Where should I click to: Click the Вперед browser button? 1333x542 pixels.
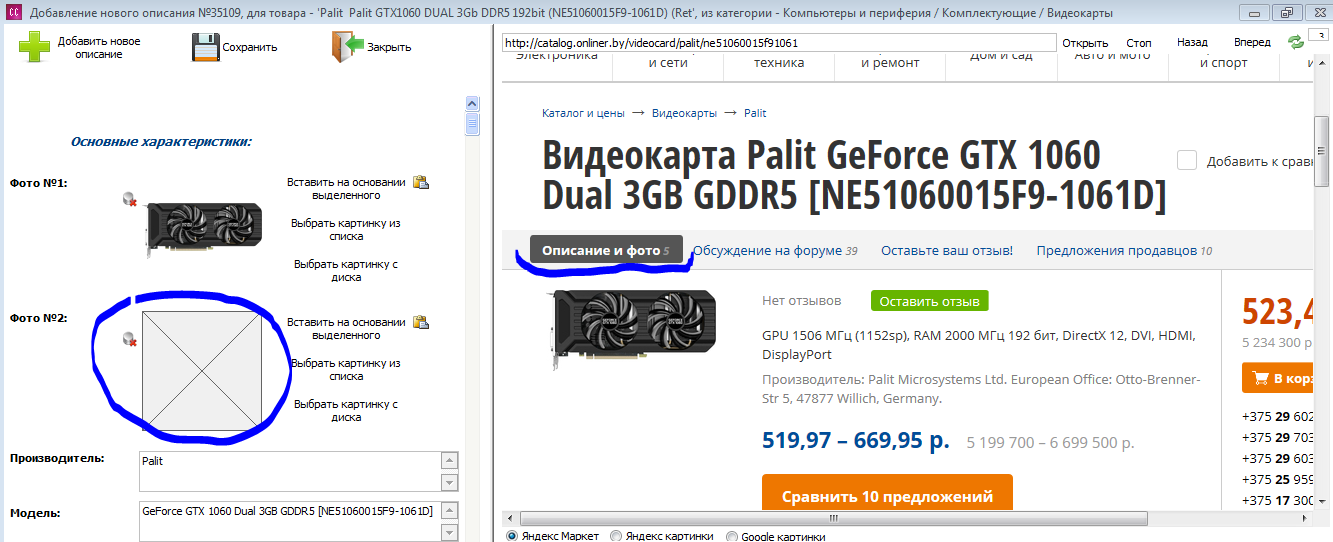[1252, 43]
